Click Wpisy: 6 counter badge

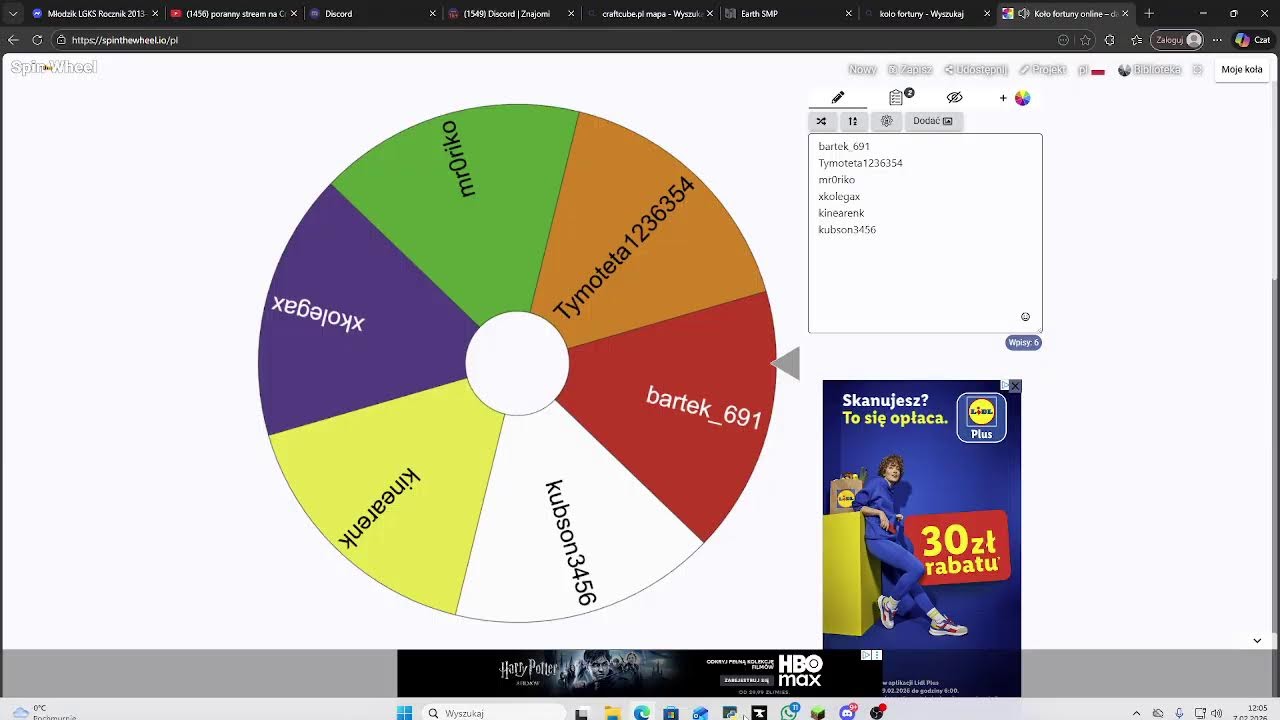tap(1023, 343)
